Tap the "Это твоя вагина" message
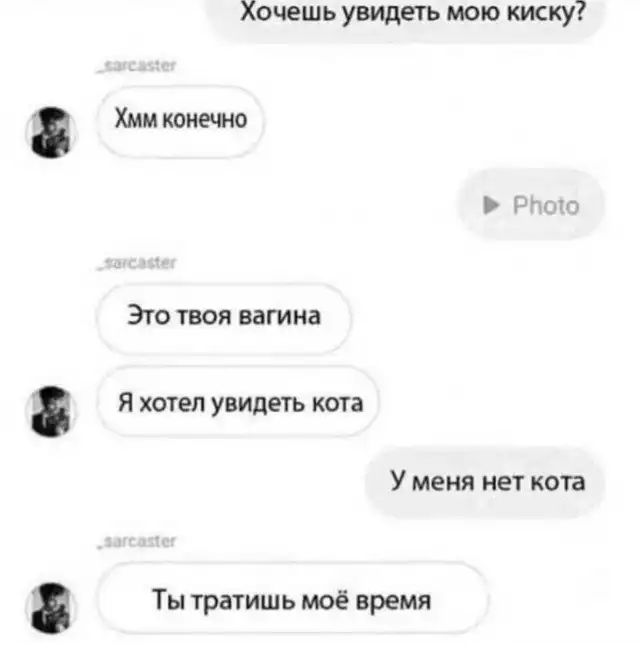Image resolution: width=640 pixels, height=645 pixels. 224,318
